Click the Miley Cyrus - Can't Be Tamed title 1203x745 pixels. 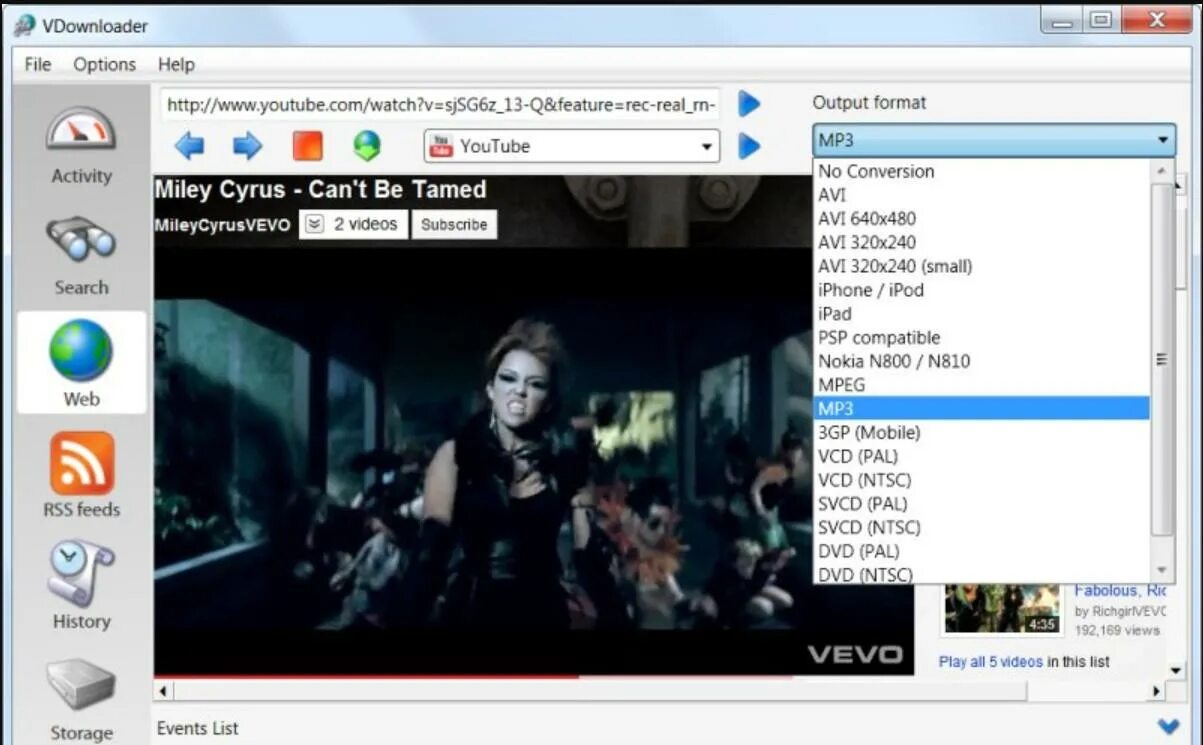tap(320, 190)
